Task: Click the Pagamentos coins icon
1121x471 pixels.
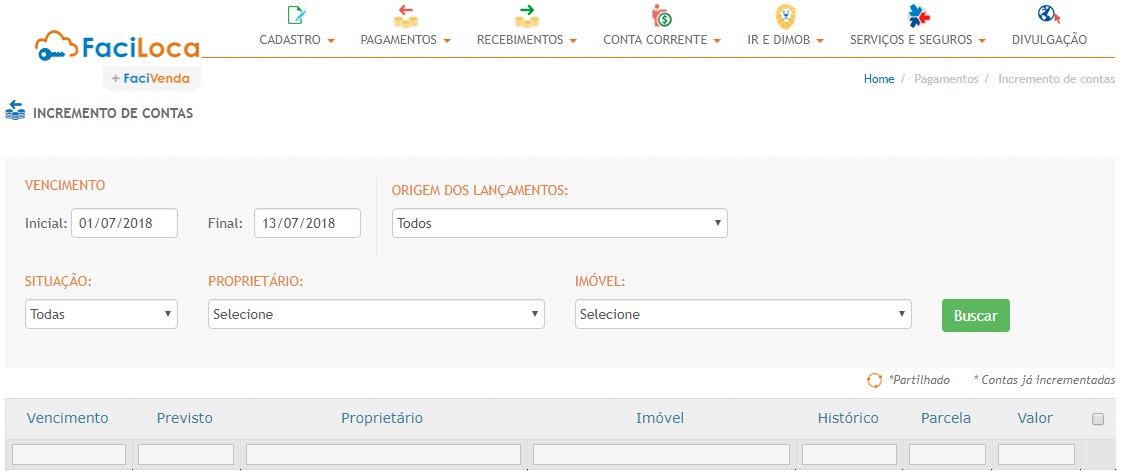Action: (405, 15)
